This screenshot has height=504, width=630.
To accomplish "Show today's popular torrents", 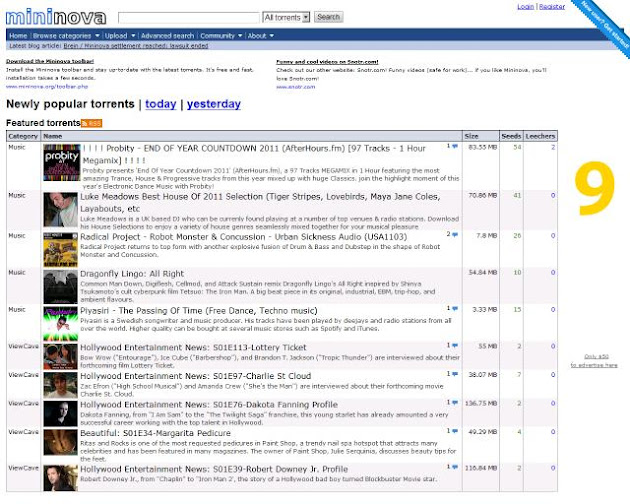I will [161, 104].
